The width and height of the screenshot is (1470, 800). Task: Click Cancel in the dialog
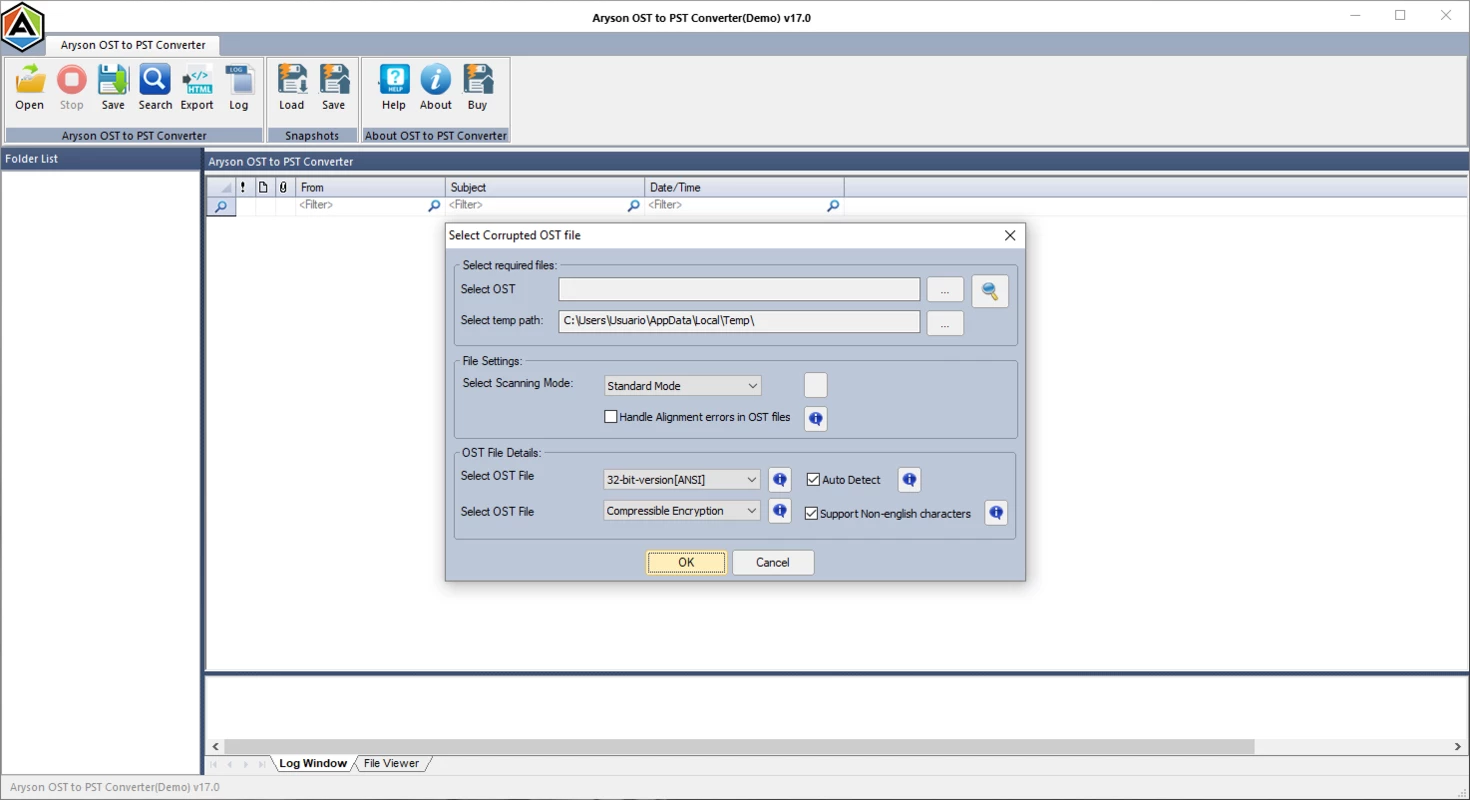pos(773,563)
